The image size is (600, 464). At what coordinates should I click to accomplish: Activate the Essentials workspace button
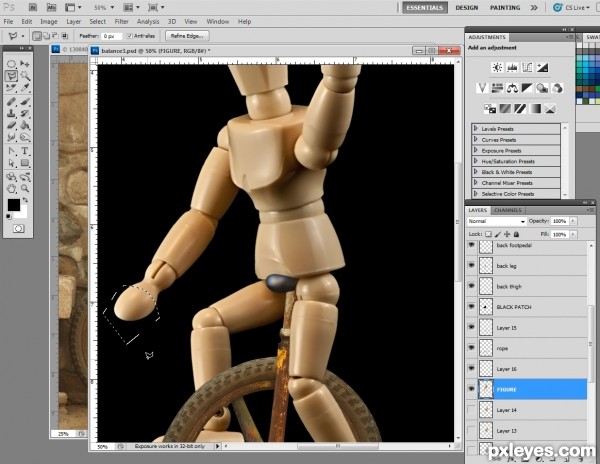424,8
